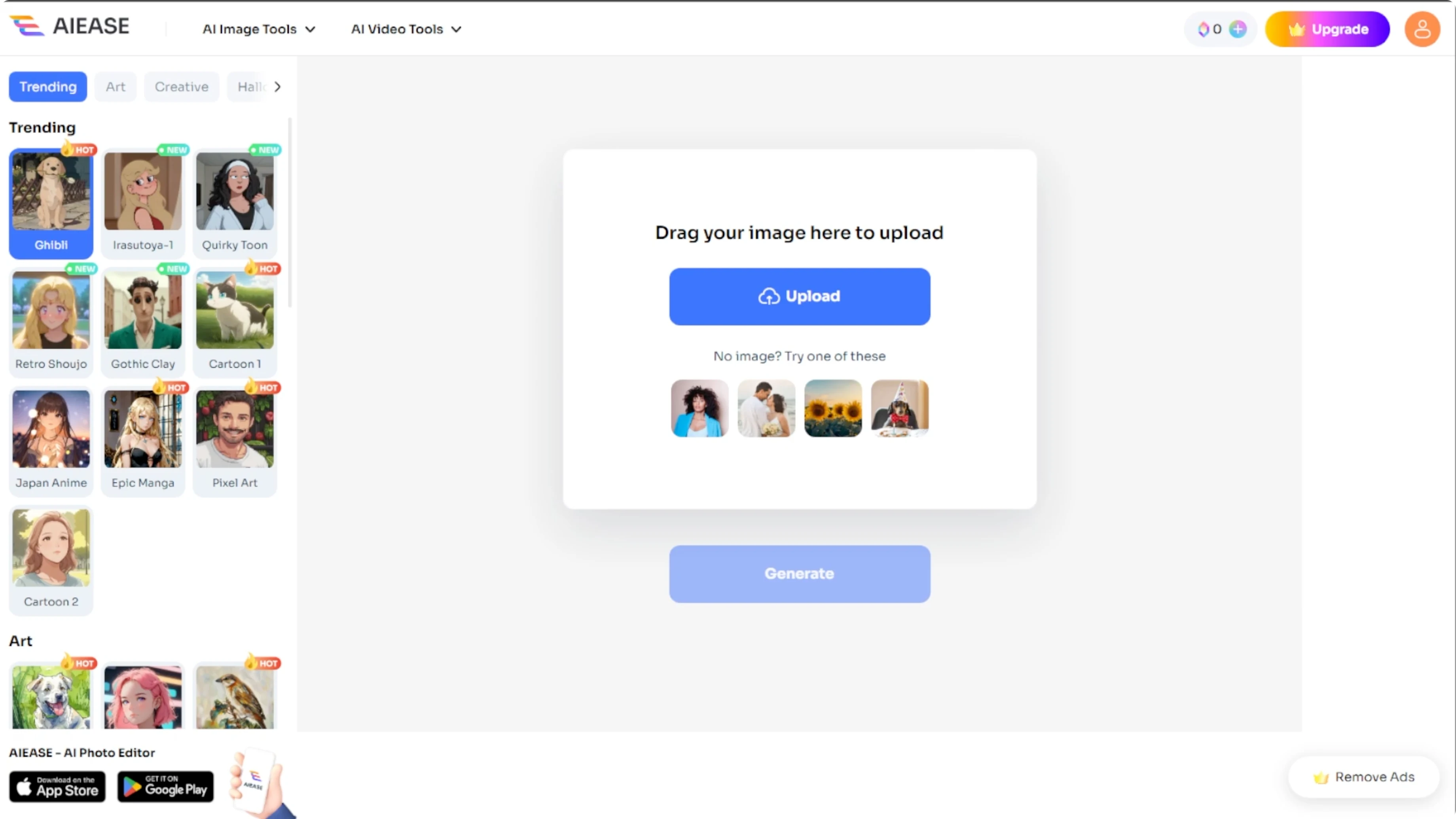Open the user profile avatar
Viewport: 1456px width, 819px height.
click(x=1422, y=29)
